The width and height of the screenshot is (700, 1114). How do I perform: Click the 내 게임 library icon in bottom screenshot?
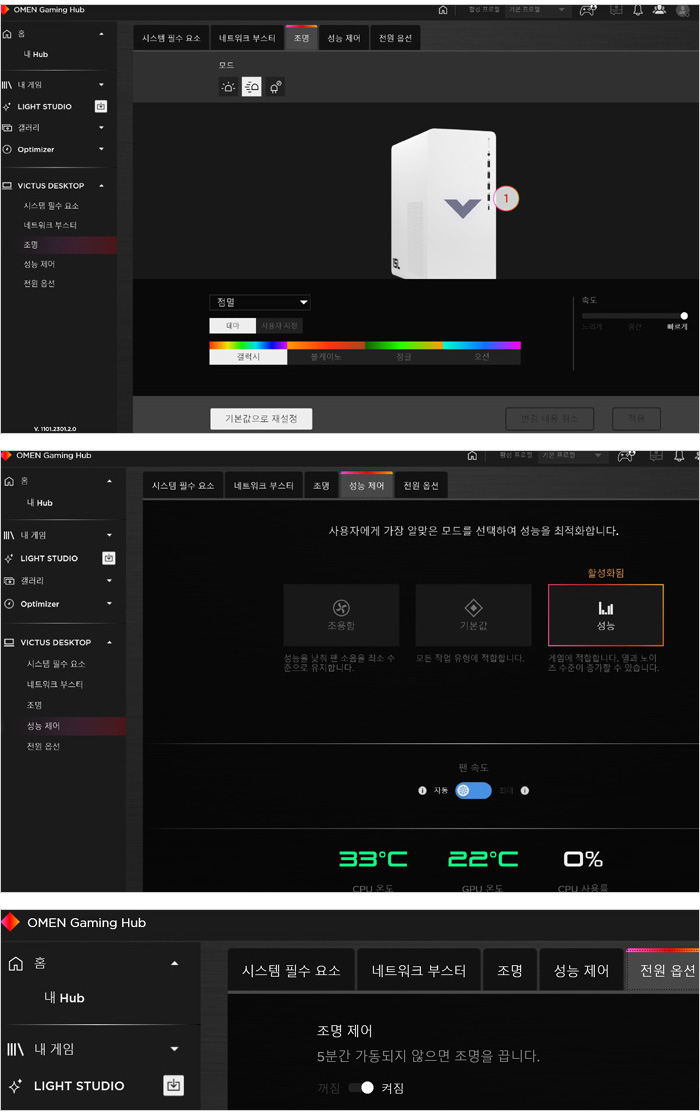pyautogui.click(x=16, y=1049)
